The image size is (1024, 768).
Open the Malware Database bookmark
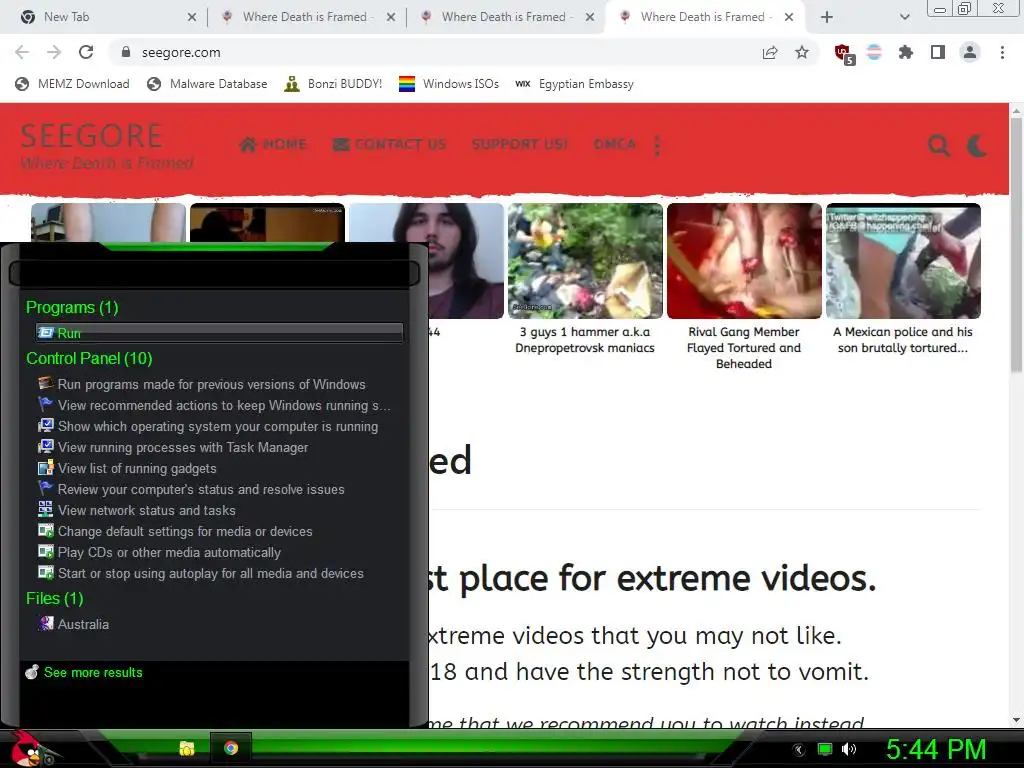click(x=207, y=84)
